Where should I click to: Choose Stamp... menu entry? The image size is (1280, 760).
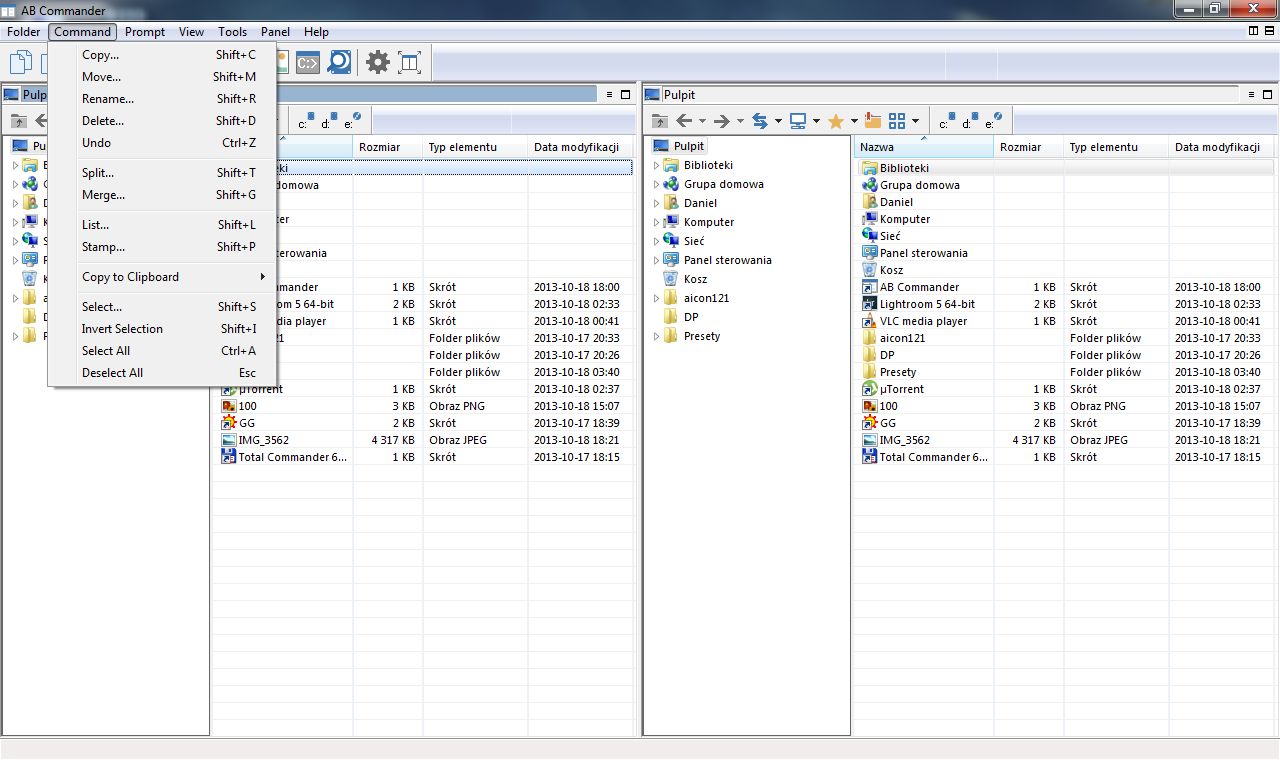[x=162, y=247]
